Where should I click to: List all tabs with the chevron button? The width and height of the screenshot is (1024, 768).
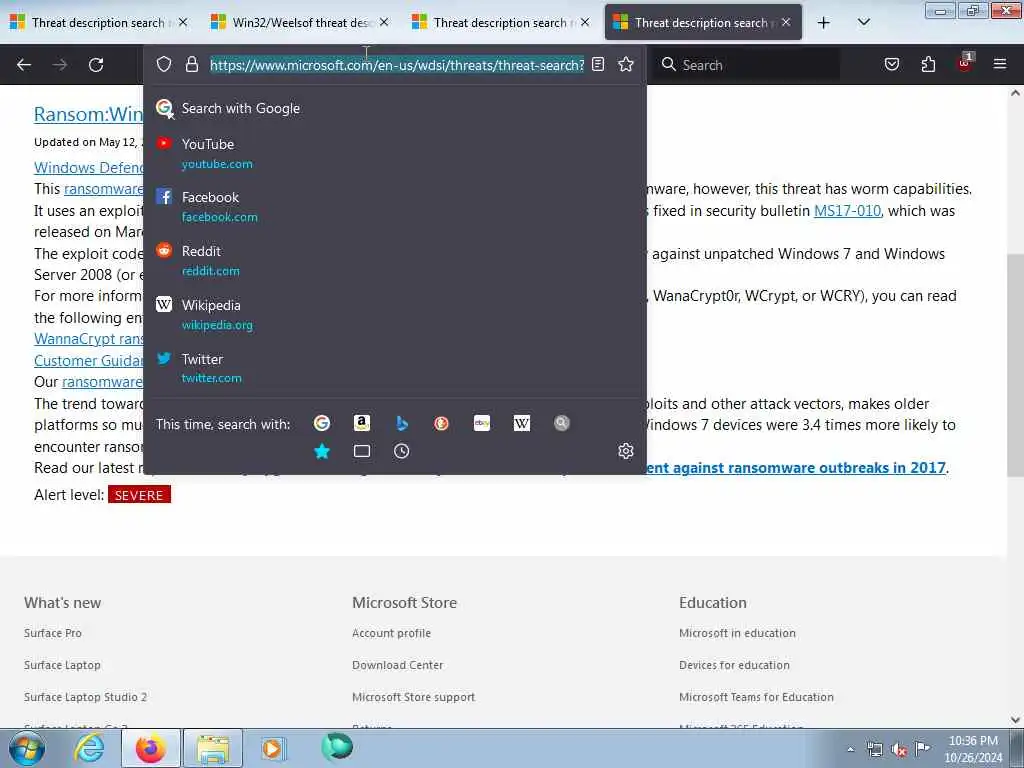[863, 23]
